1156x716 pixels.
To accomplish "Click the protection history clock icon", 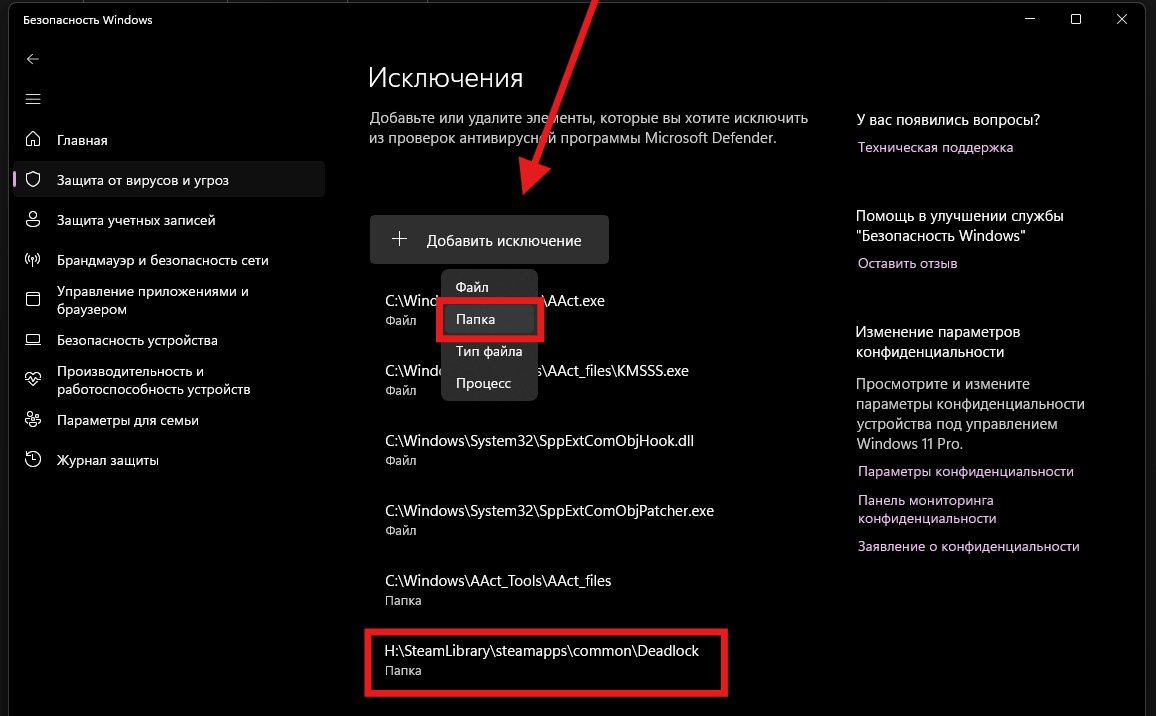I will (32, 459).
